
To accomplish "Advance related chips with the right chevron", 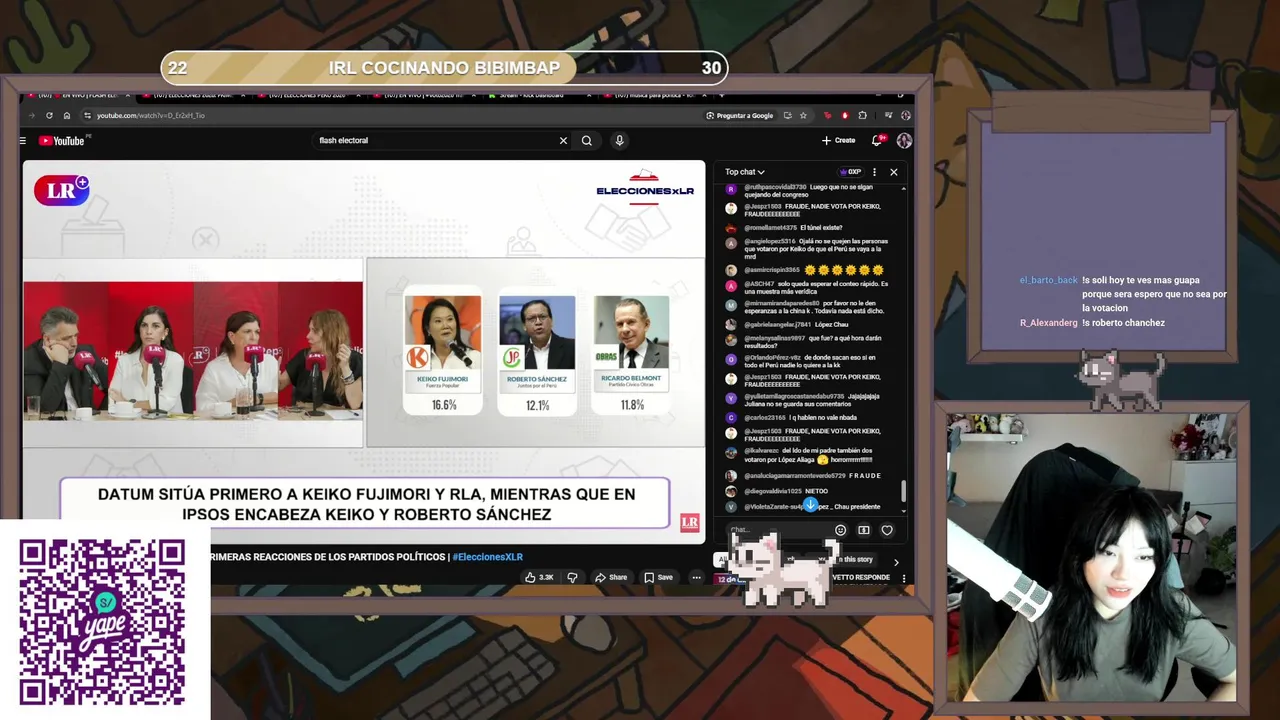I will point(896,562).
